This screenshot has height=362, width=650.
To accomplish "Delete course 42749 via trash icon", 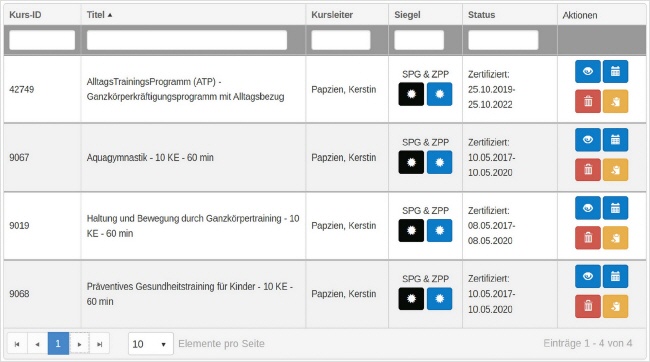I will click(x=587, y=101).
